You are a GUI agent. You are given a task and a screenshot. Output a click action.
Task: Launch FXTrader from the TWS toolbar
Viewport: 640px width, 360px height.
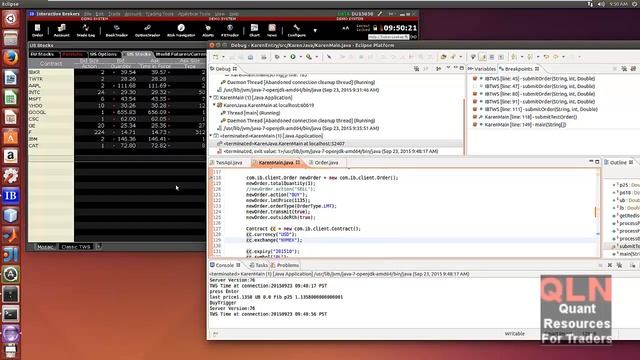[230, 30]
